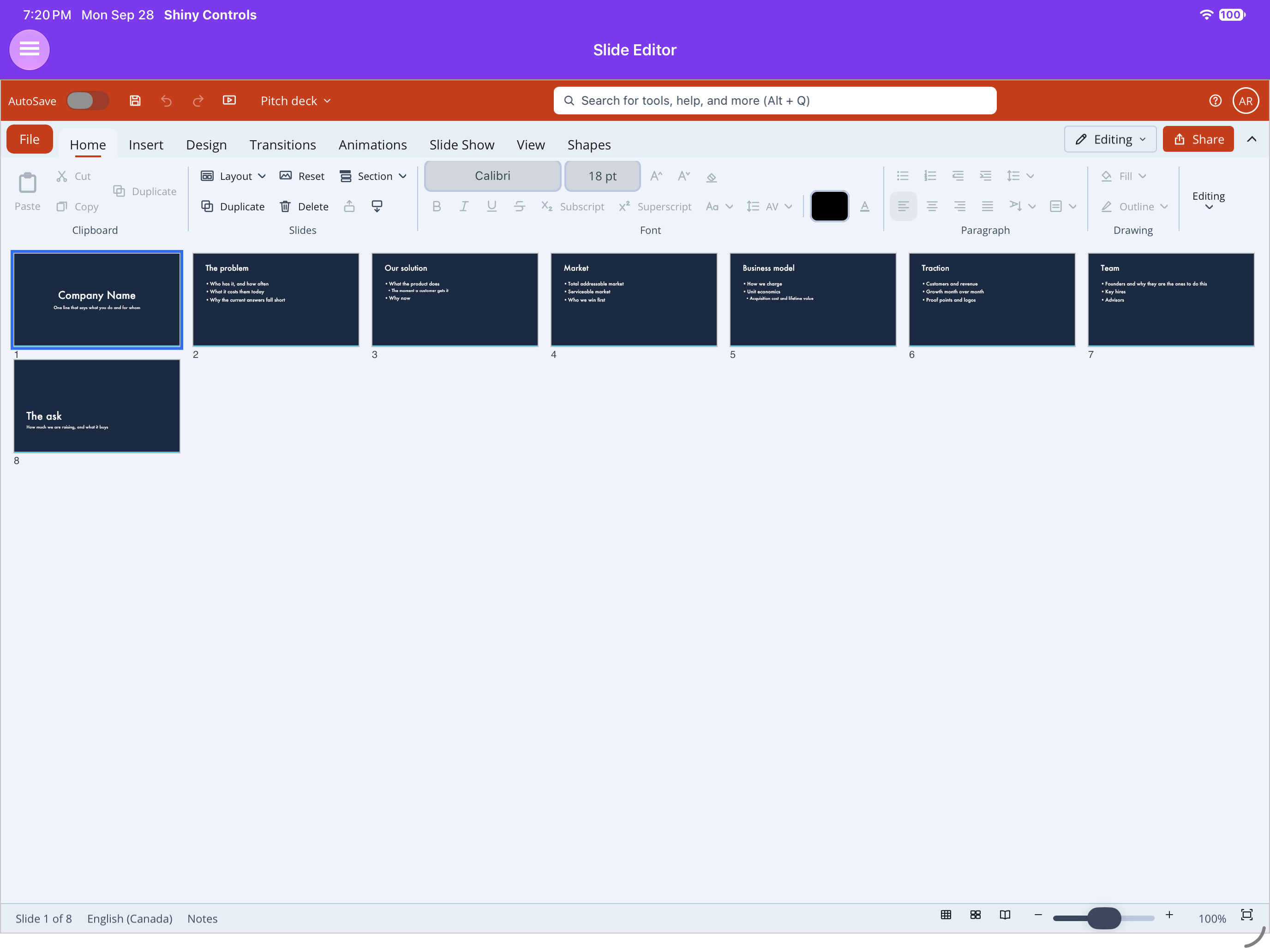The width and height of the screenshot is (1270, 952).
Task: Toggle align left paragraph button
Action: (x=903, y=206)
